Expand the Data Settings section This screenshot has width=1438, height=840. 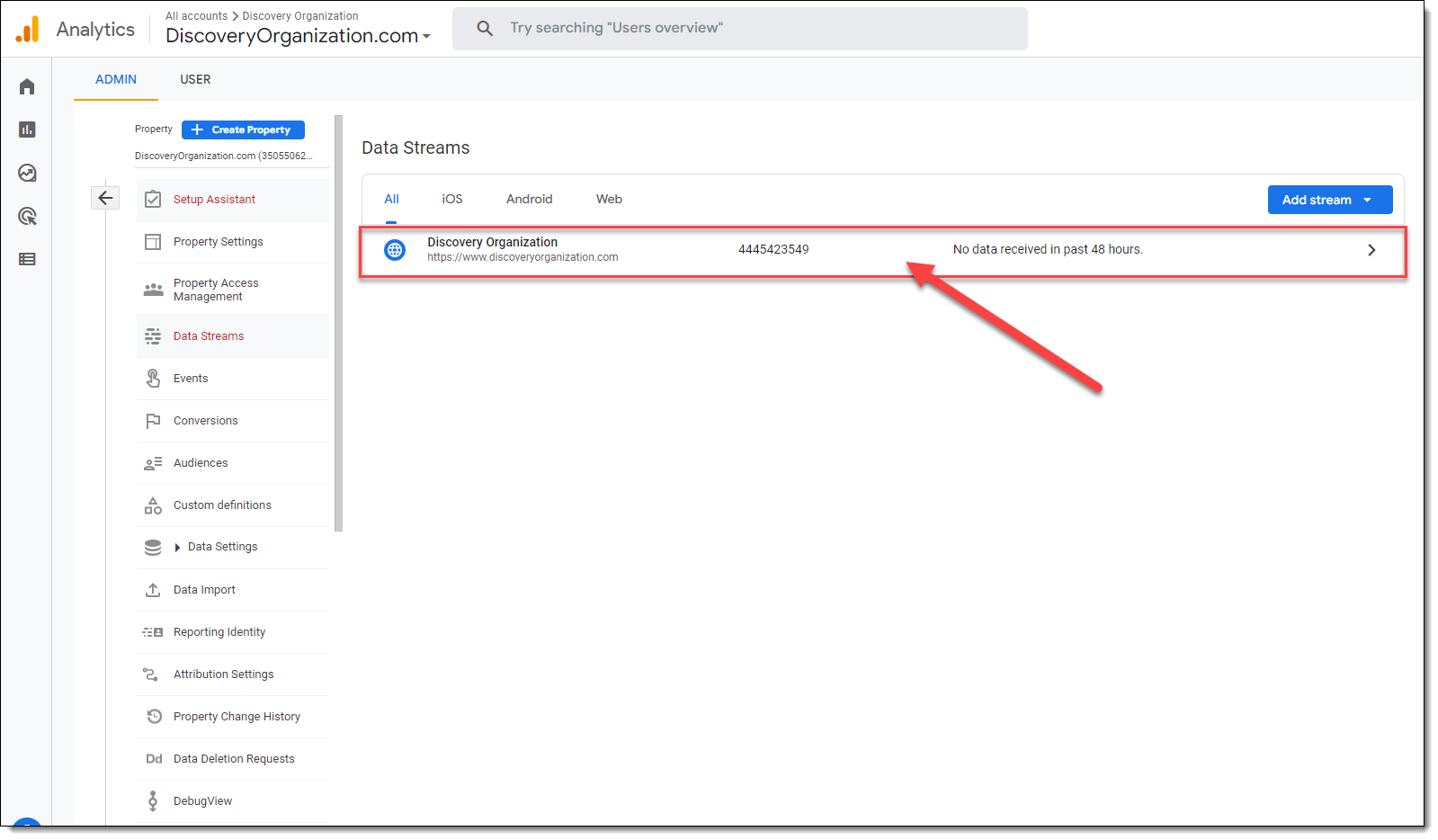[177, 547]
